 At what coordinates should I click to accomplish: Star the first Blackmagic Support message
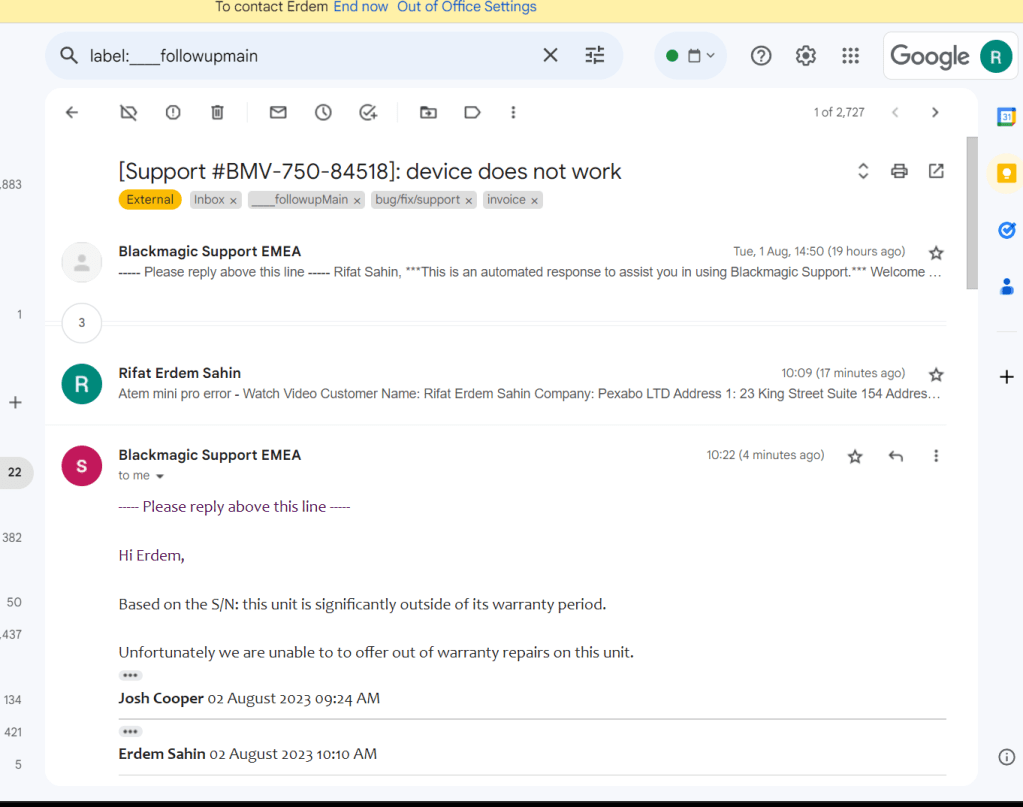936,252
